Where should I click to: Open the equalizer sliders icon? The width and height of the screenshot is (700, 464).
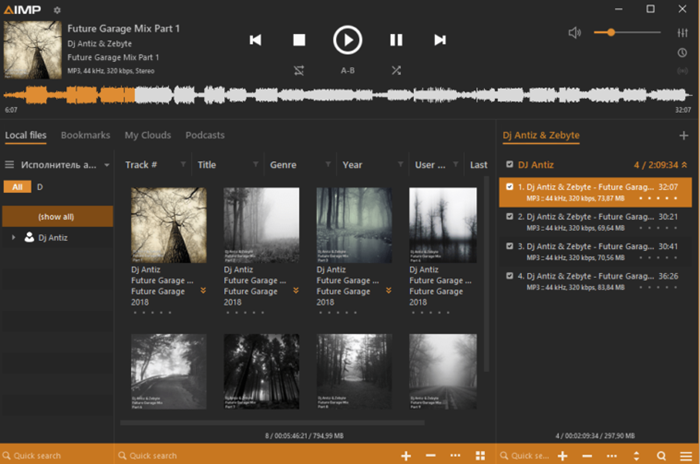tap(682, 33)
